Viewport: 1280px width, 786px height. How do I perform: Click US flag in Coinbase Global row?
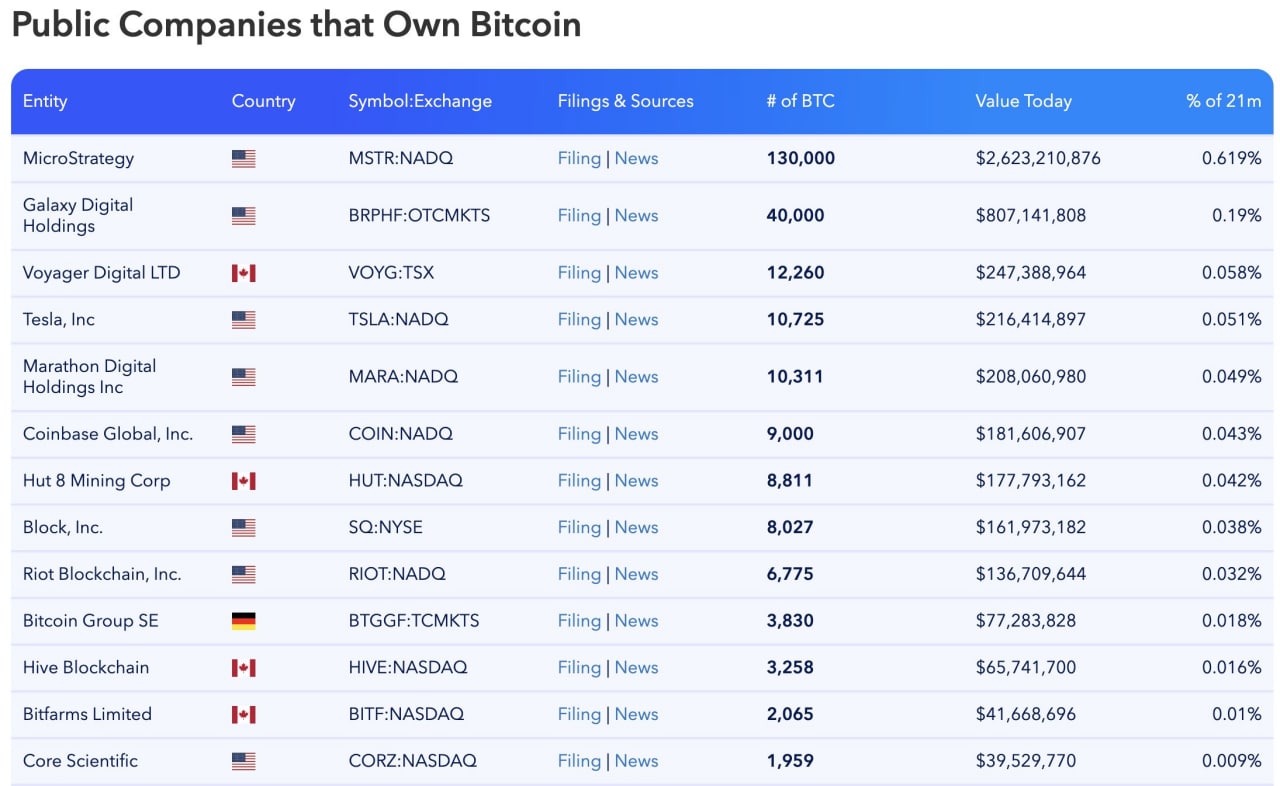[243, 434]
